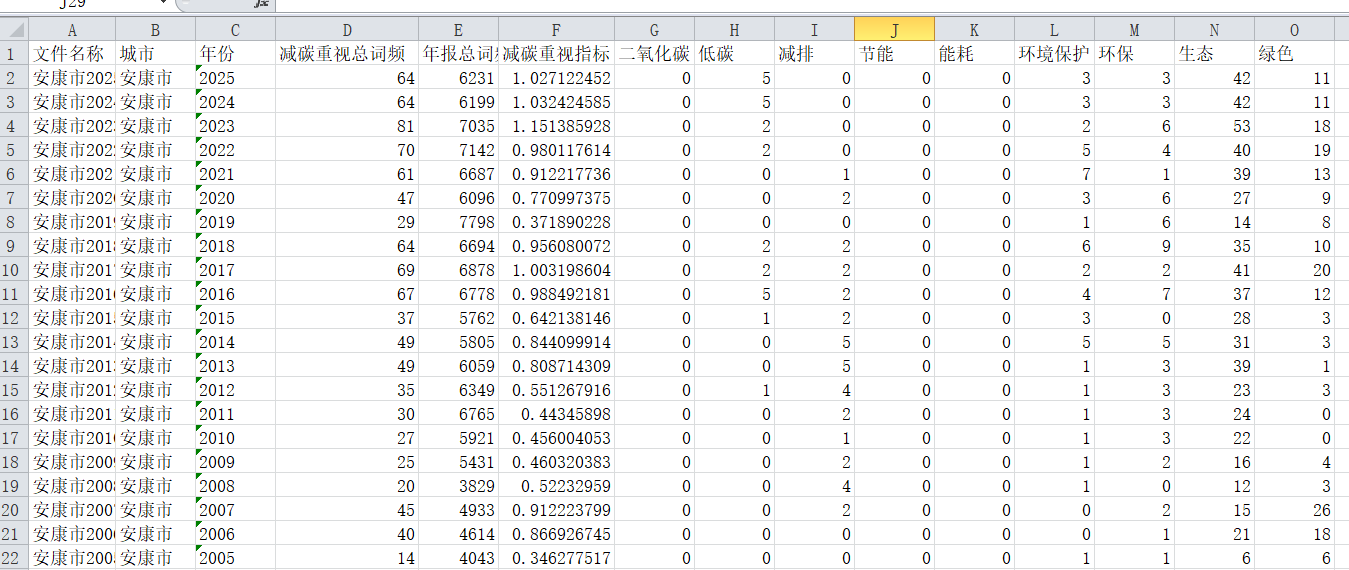The height and width of the screenshot is (570, 1349).
Task: Select column M header
Action: pos(1134,30)
